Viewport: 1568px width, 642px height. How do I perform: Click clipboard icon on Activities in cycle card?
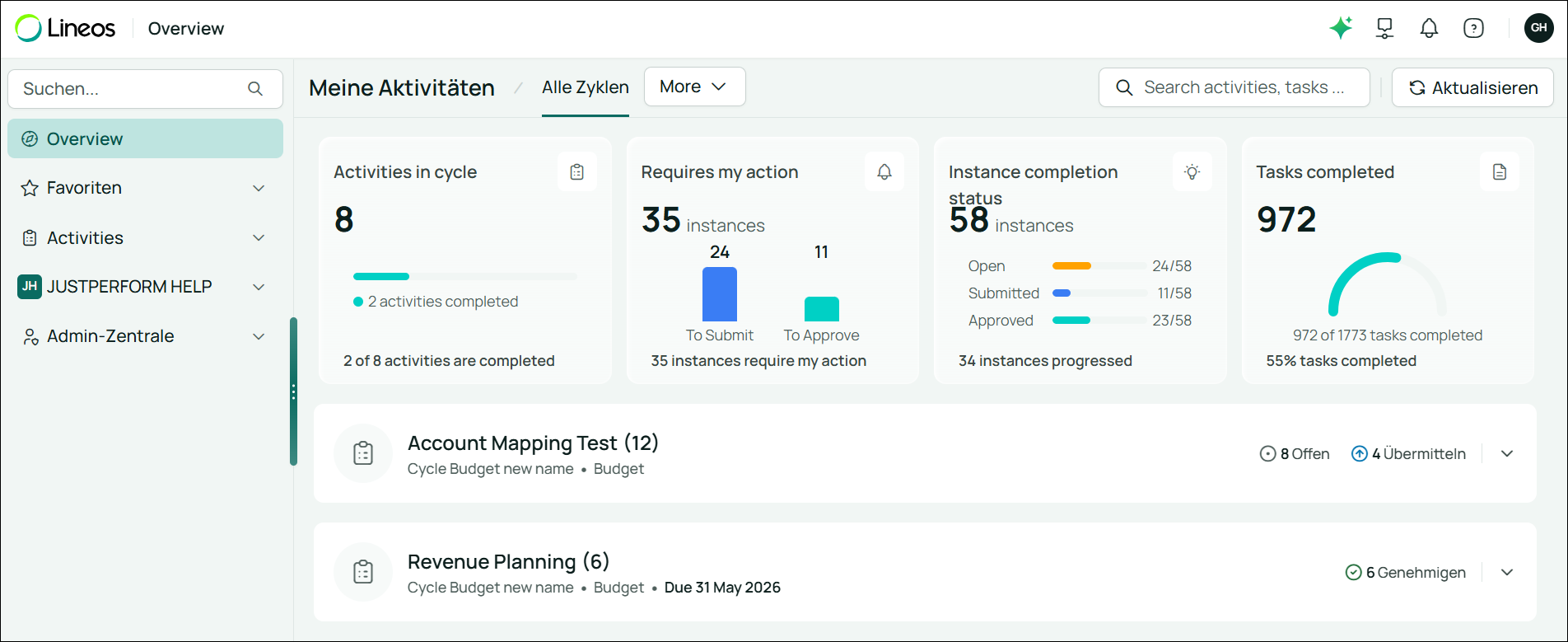(x=577, y=171)
